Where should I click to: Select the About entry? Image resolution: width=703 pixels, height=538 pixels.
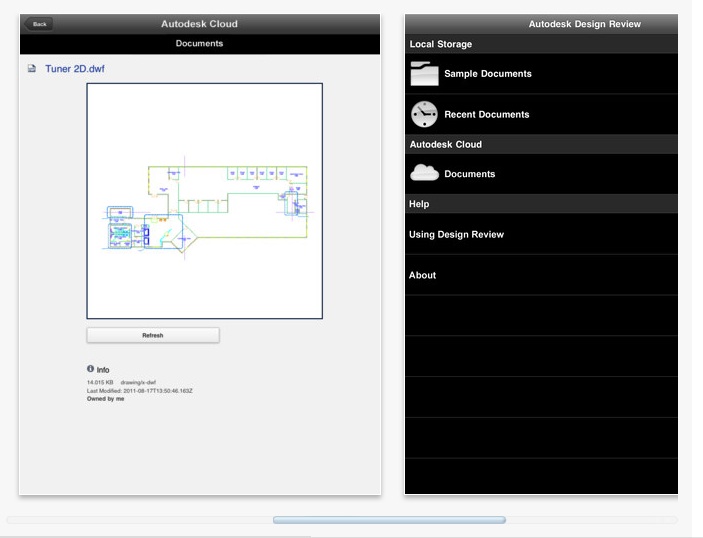(x=541, y=275)
